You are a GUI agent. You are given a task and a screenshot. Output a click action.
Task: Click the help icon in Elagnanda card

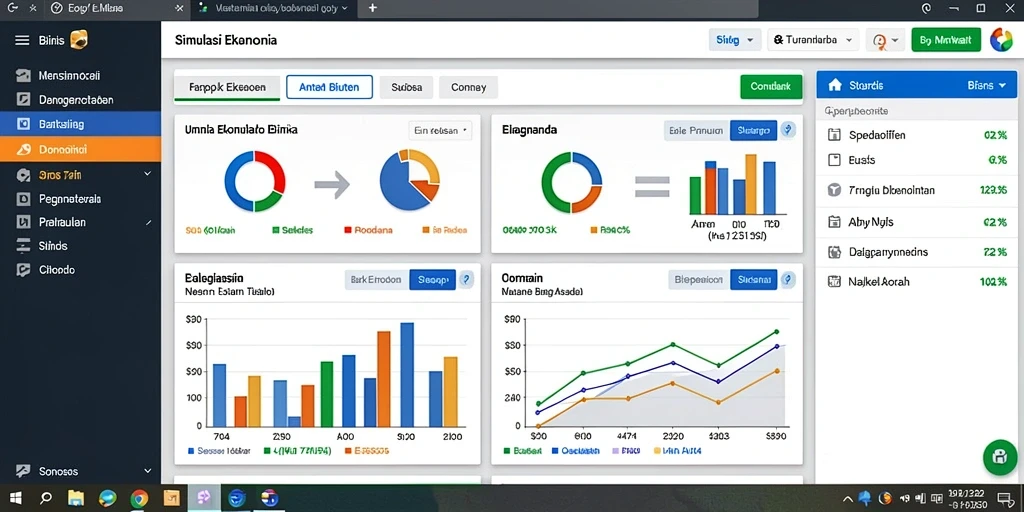788,130
